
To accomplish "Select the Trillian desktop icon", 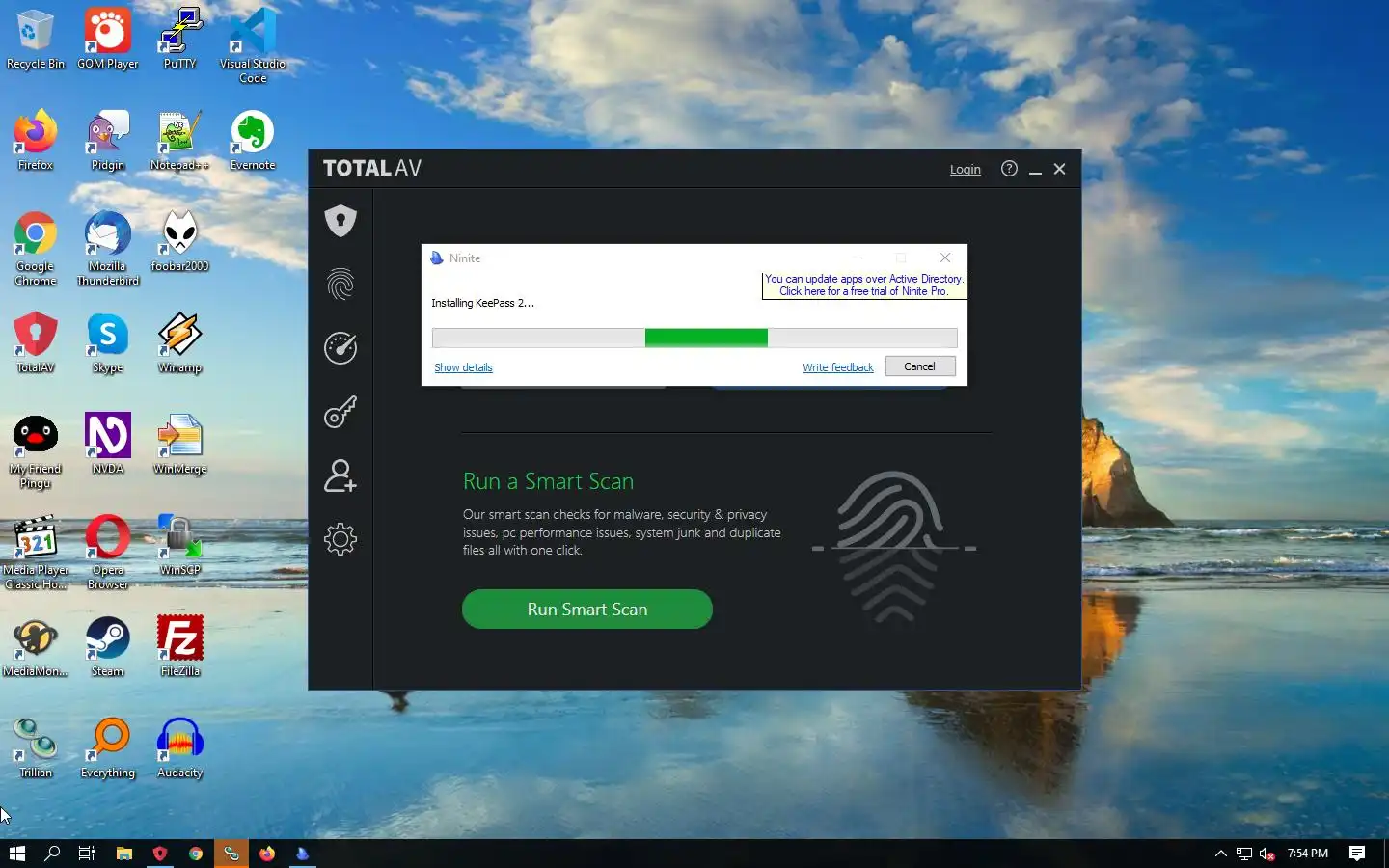I will click(x=36, y=749).
